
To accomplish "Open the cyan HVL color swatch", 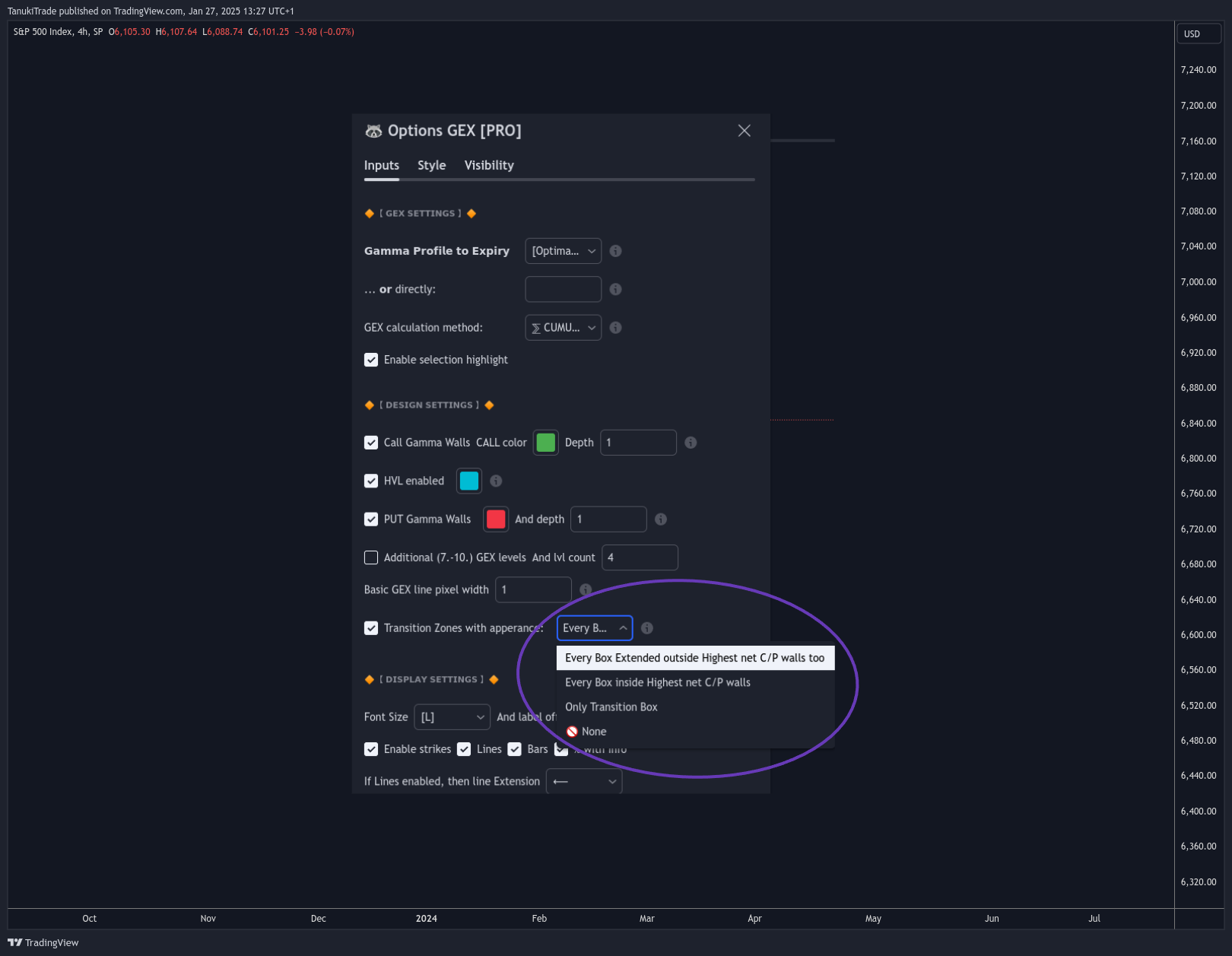I will click(469, 481).
